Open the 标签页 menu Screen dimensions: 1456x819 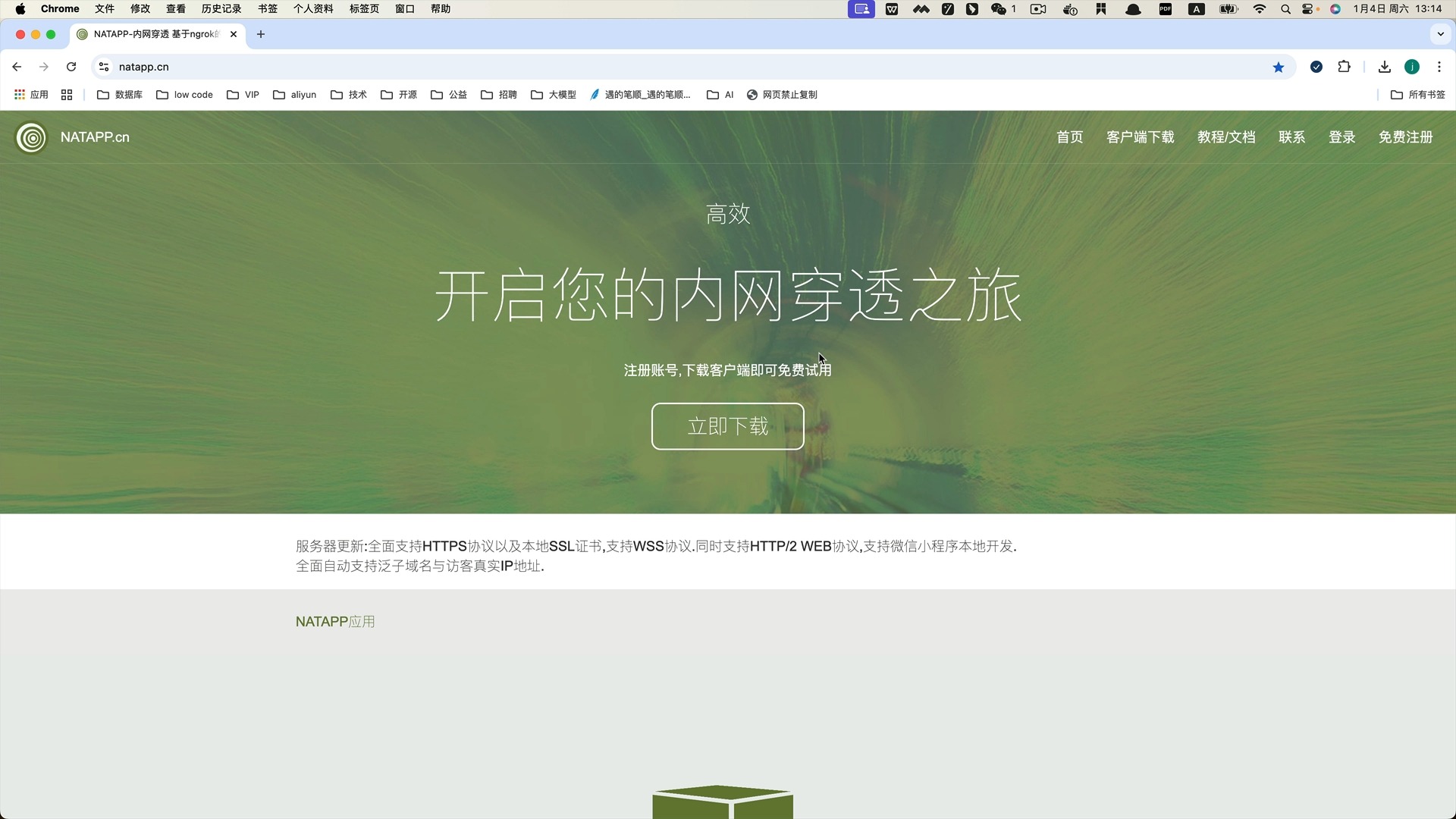365,9
